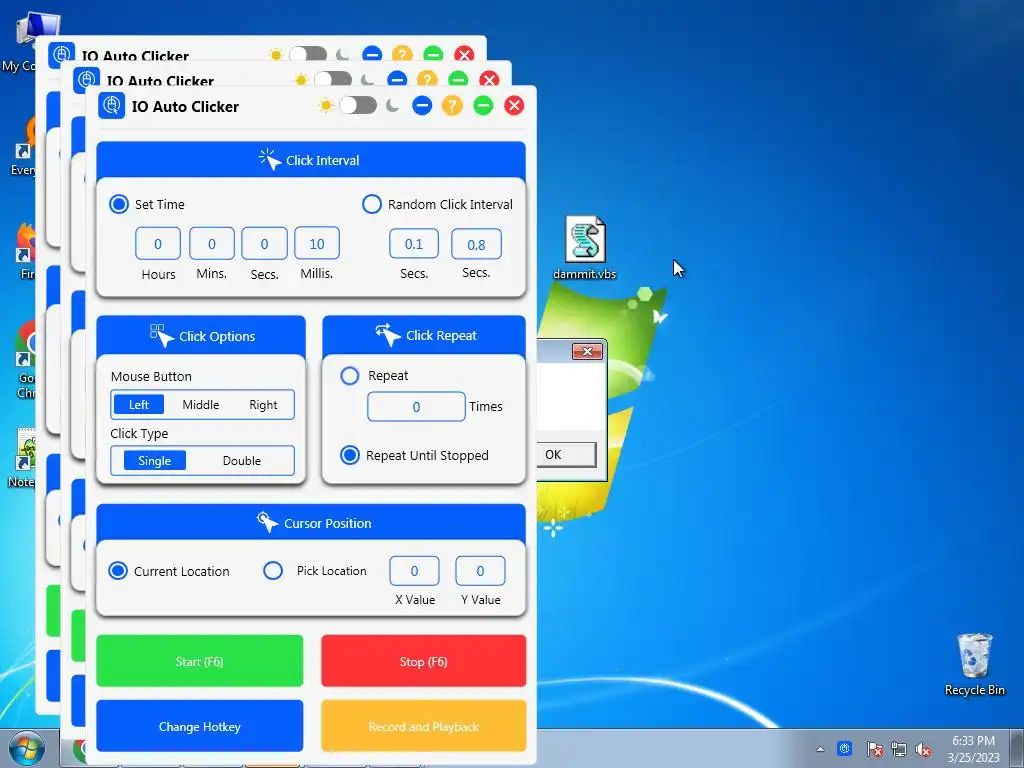
Task: Click the Secs. input under Set Time
Action: [264, 244]
